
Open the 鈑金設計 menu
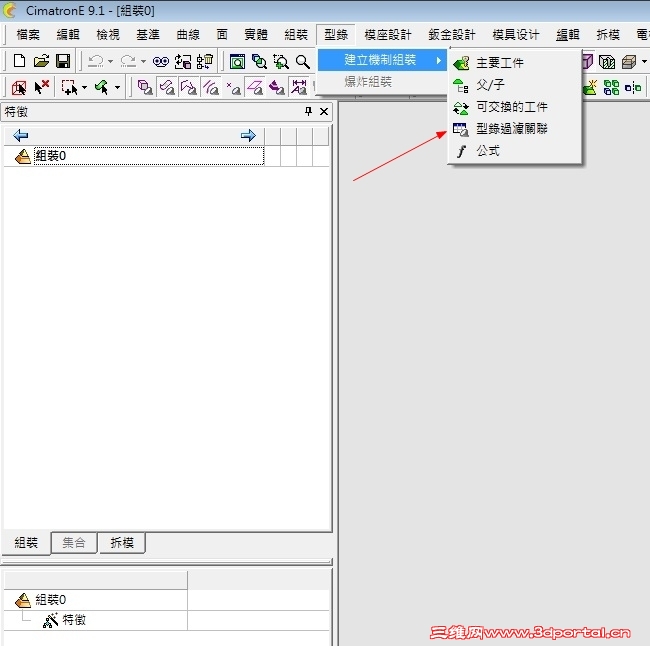[452, 35]
